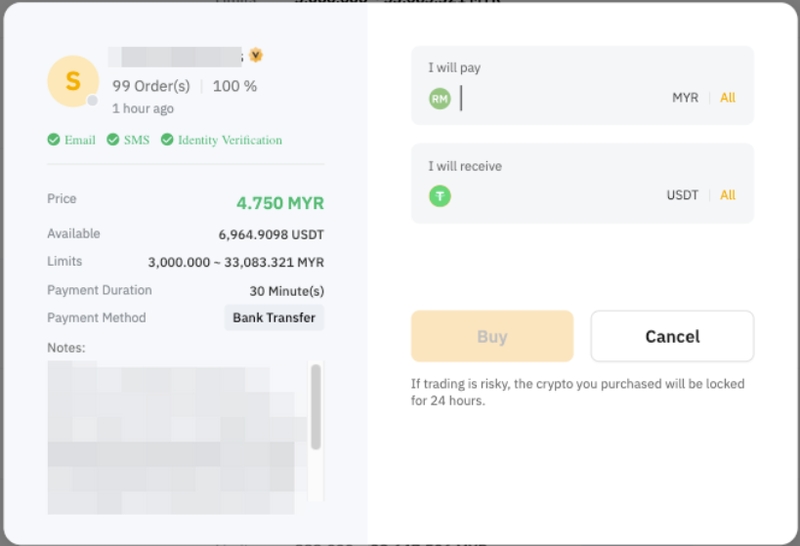800x546 pixels.
Task: Click the Notes scrollbar thumb
Action: click(x=316, y=407)
